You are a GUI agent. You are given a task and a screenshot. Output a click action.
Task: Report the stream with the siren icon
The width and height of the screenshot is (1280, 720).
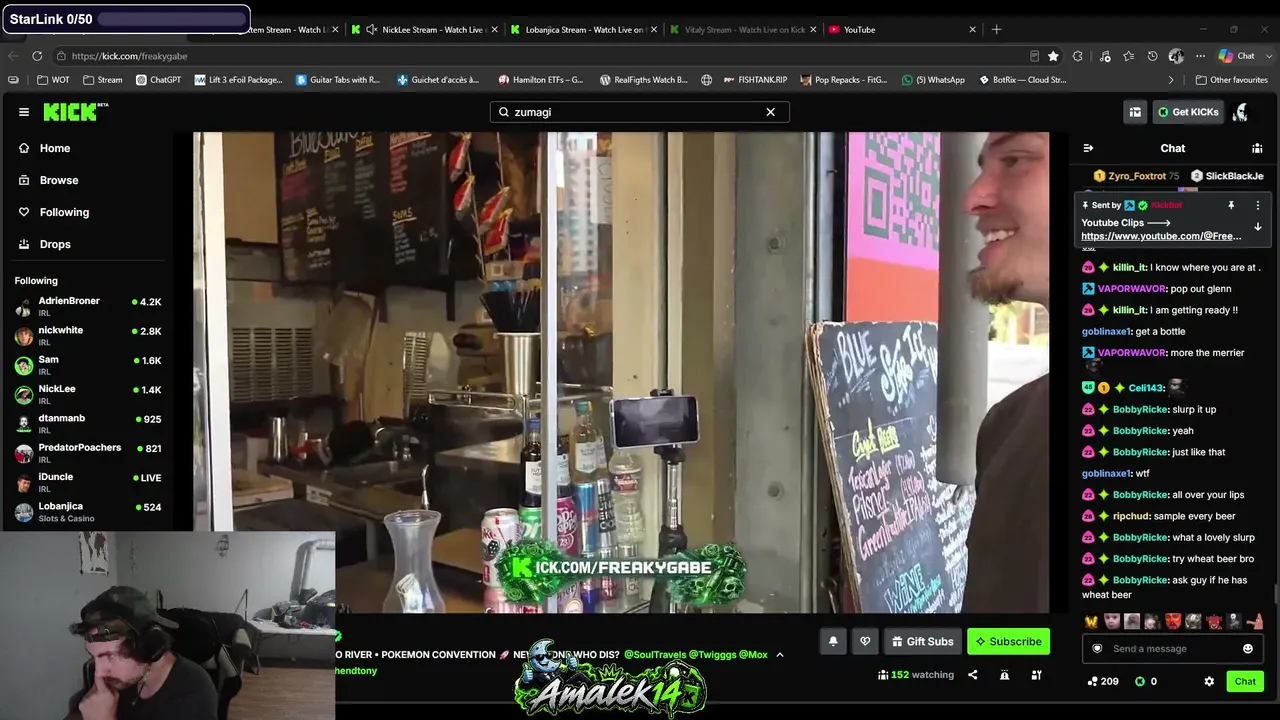click(1004, 675)
